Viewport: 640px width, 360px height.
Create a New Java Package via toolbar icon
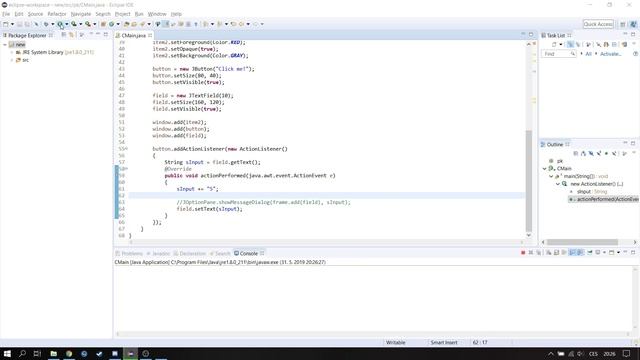[103, 24]
